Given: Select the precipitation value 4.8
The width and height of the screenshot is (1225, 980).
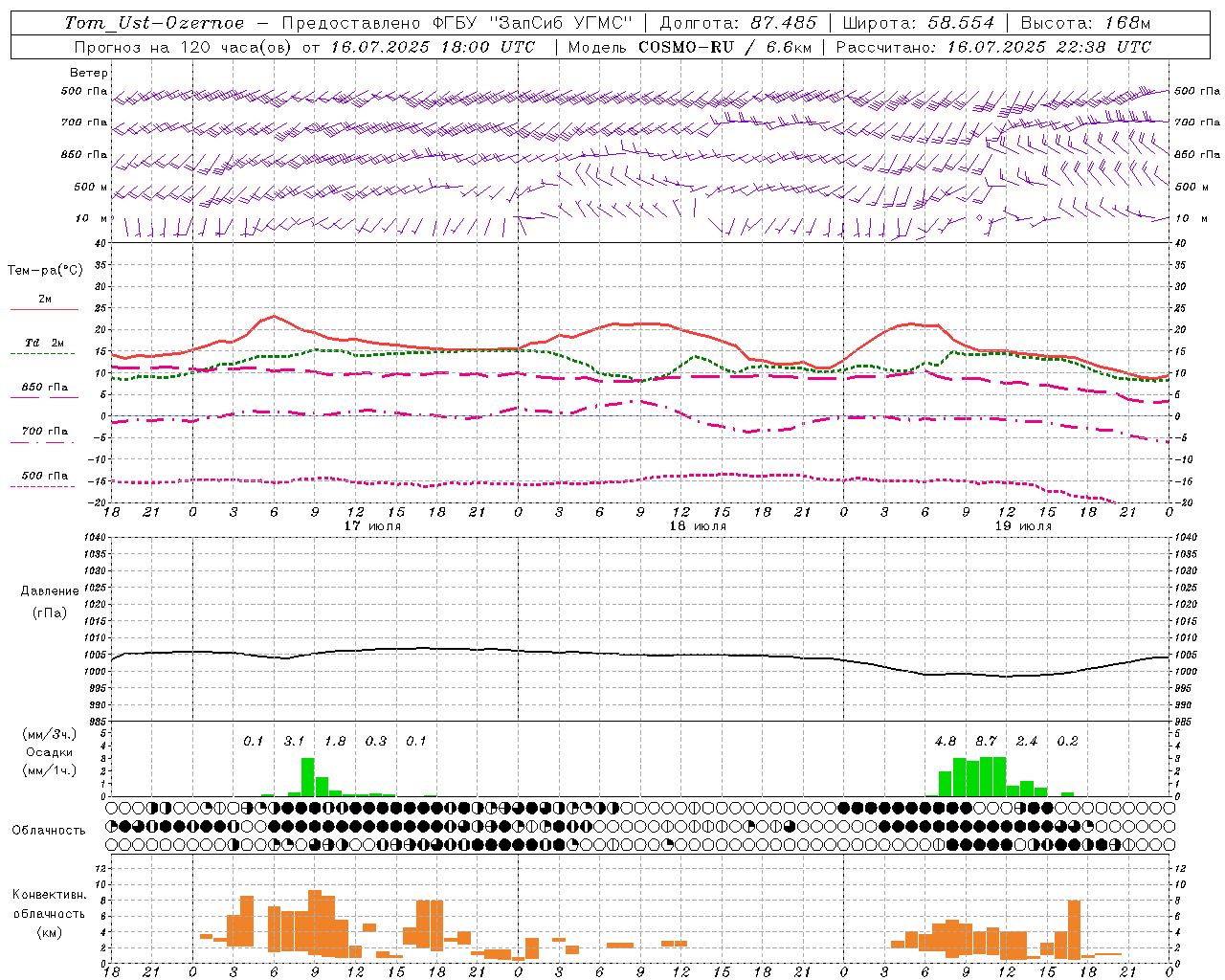Looking at the screenshot, I should 946,741.
